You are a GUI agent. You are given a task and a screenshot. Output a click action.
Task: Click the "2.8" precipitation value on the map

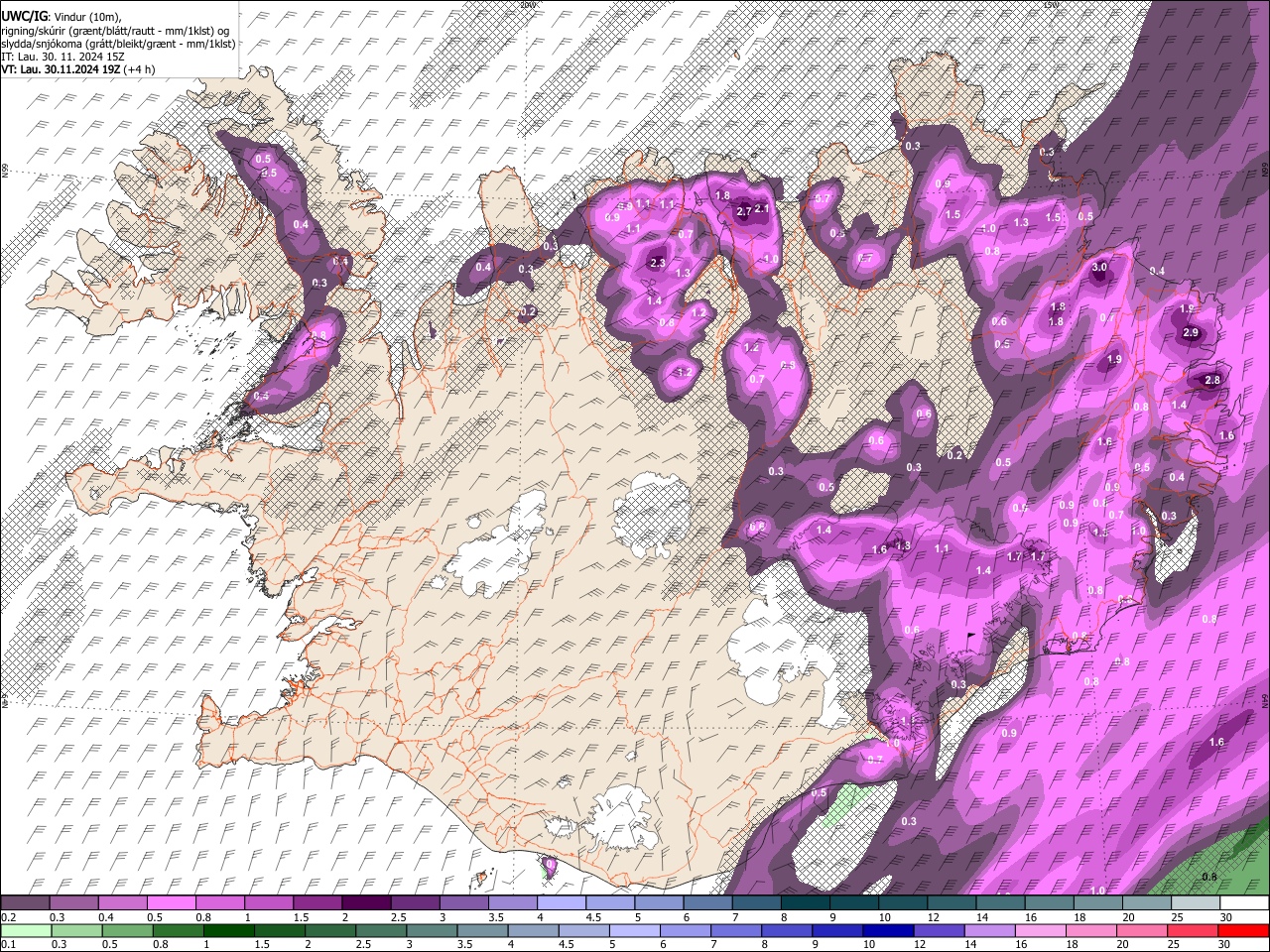[x=1211, y=381]
